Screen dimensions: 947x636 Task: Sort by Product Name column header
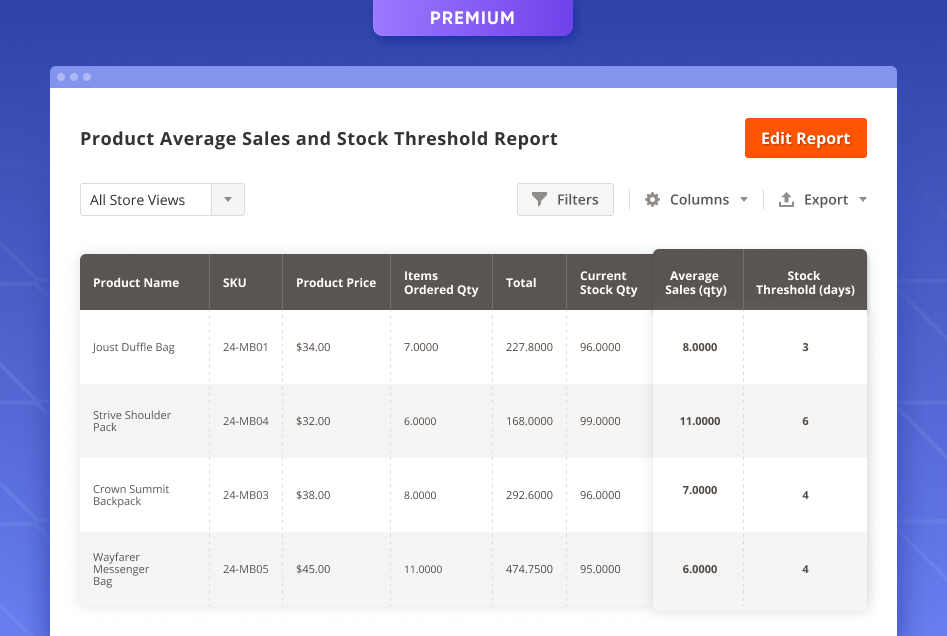136,283
